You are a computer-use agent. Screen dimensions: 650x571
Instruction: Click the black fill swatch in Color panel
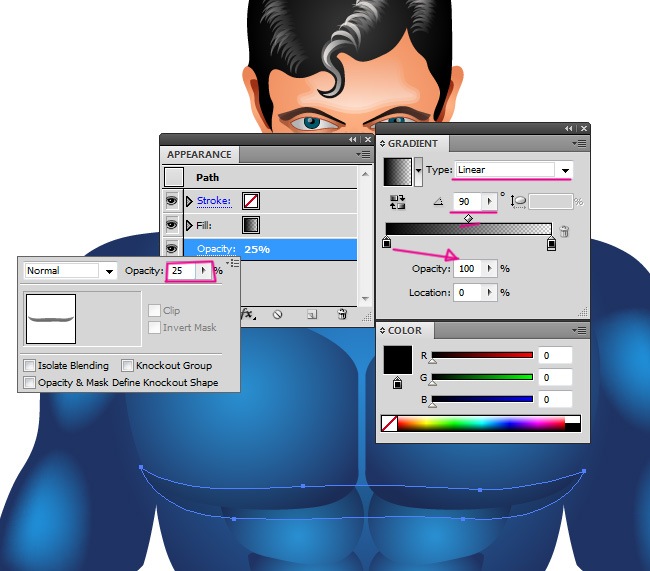pos(398,360)
